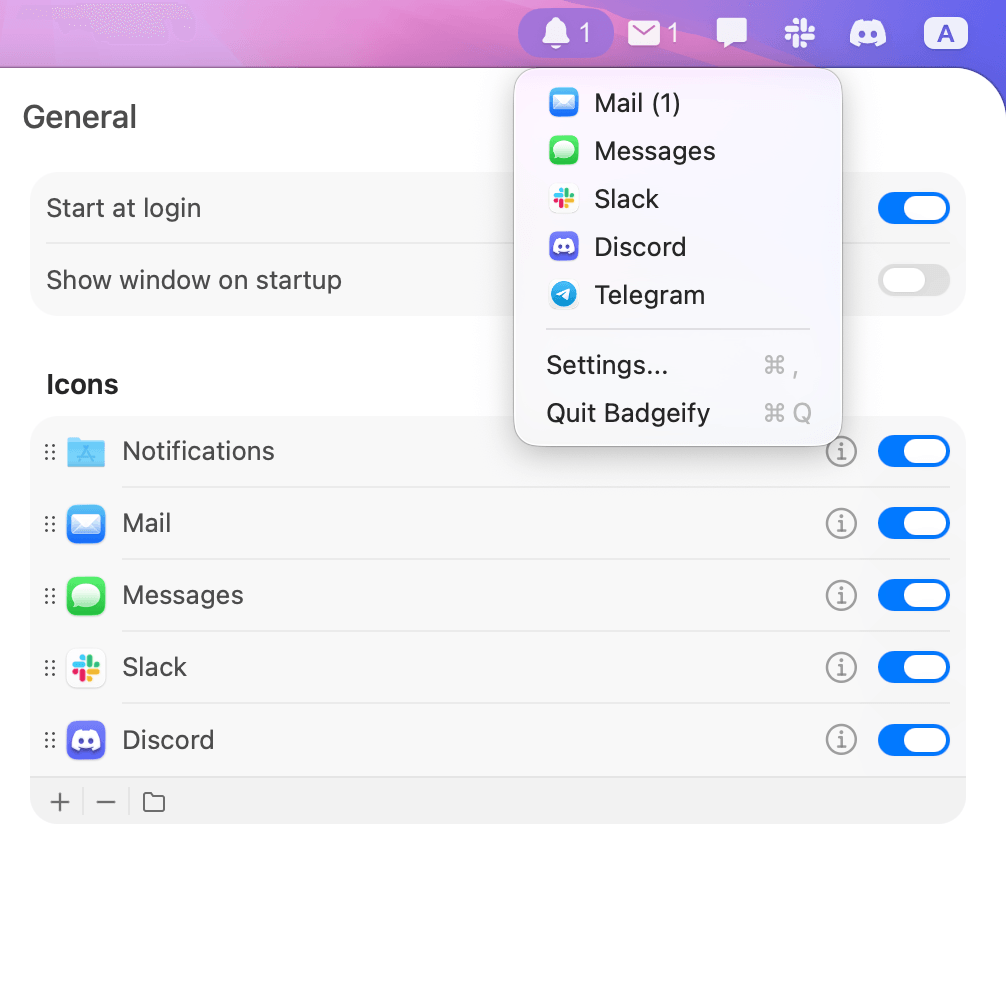1006x1006 pixels.
Task: Click Telegram icon in the dropdown menu
Action: coord(564,295)
